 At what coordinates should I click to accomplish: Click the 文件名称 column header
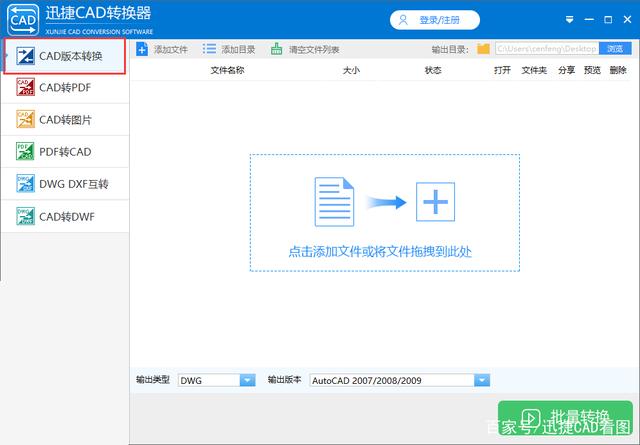[227, 70]
